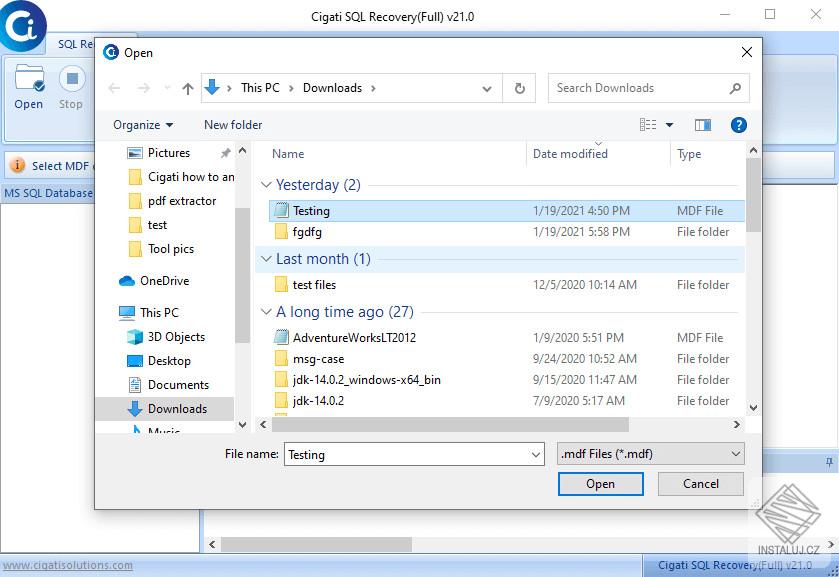Image resolution: width=839 pixels, height=577 pixels.
Task: Expand the File name combo box arrow
Action: (536, 454)
